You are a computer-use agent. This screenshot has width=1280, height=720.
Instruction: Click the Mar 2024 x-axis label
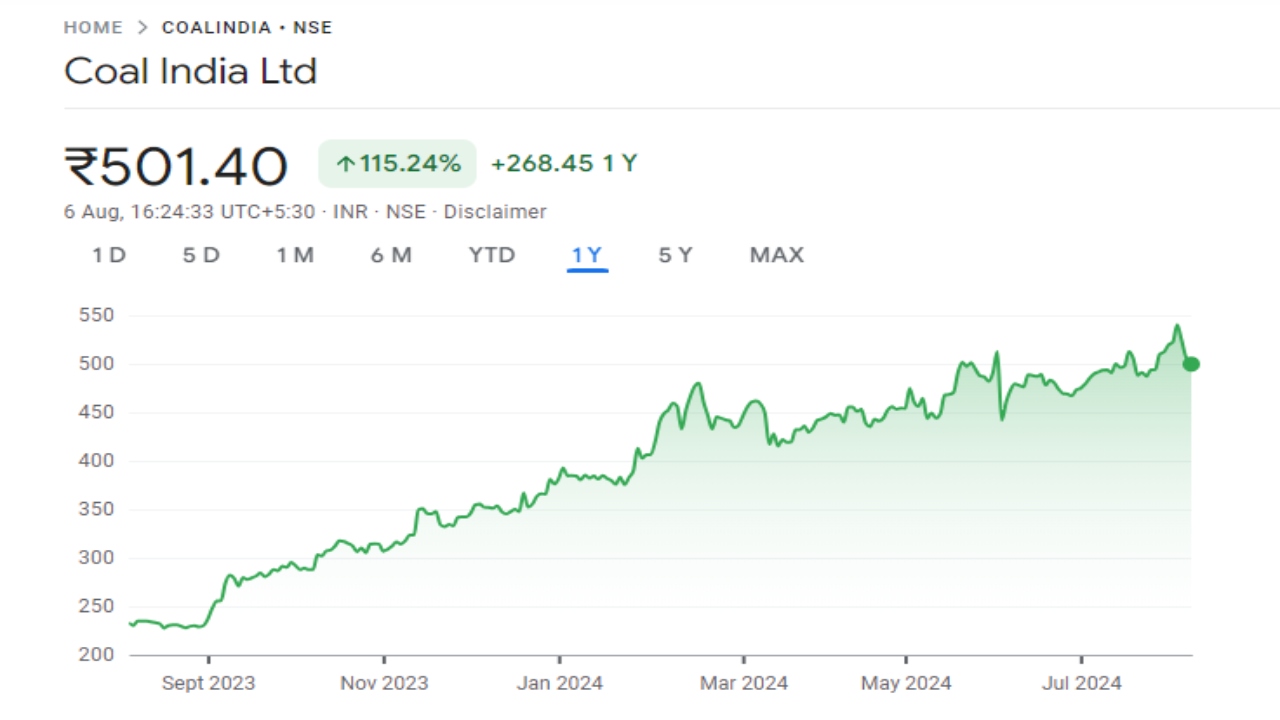[743, 684]
